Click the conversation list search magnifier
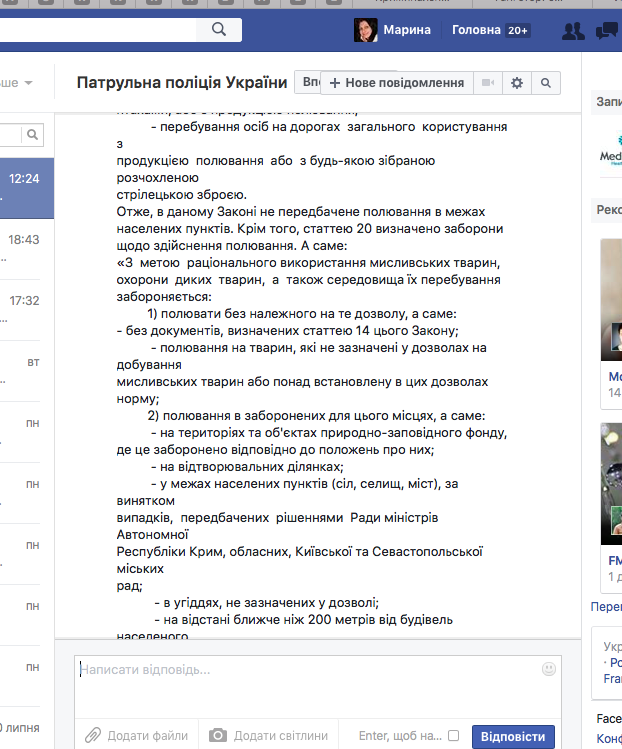Image resolution: width=622 pixels, height=749 pixels. click(32, 135)
